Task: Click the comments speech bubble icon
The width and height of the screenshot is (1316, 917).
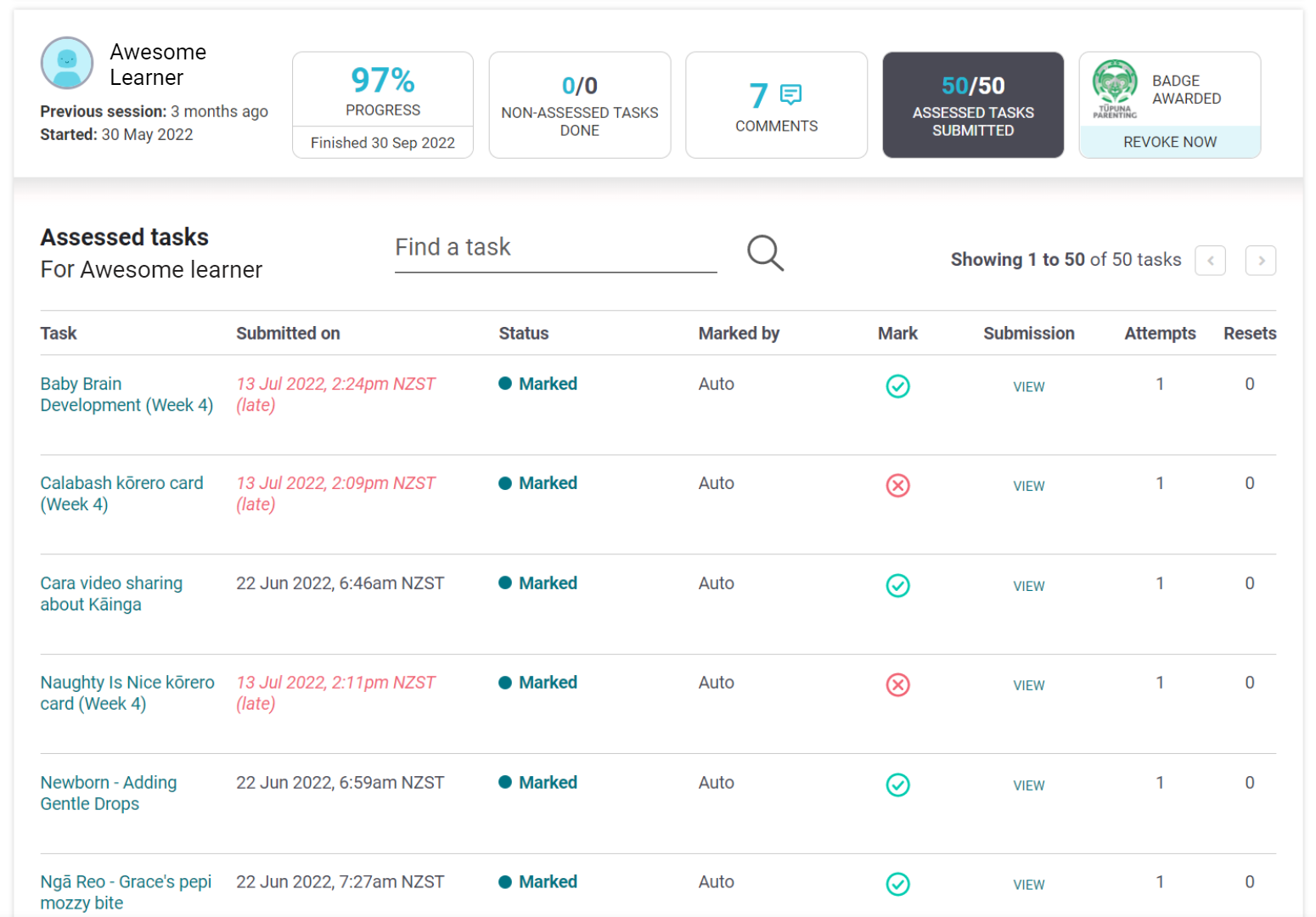Action: pyautogui.click(x=790, y=94)
